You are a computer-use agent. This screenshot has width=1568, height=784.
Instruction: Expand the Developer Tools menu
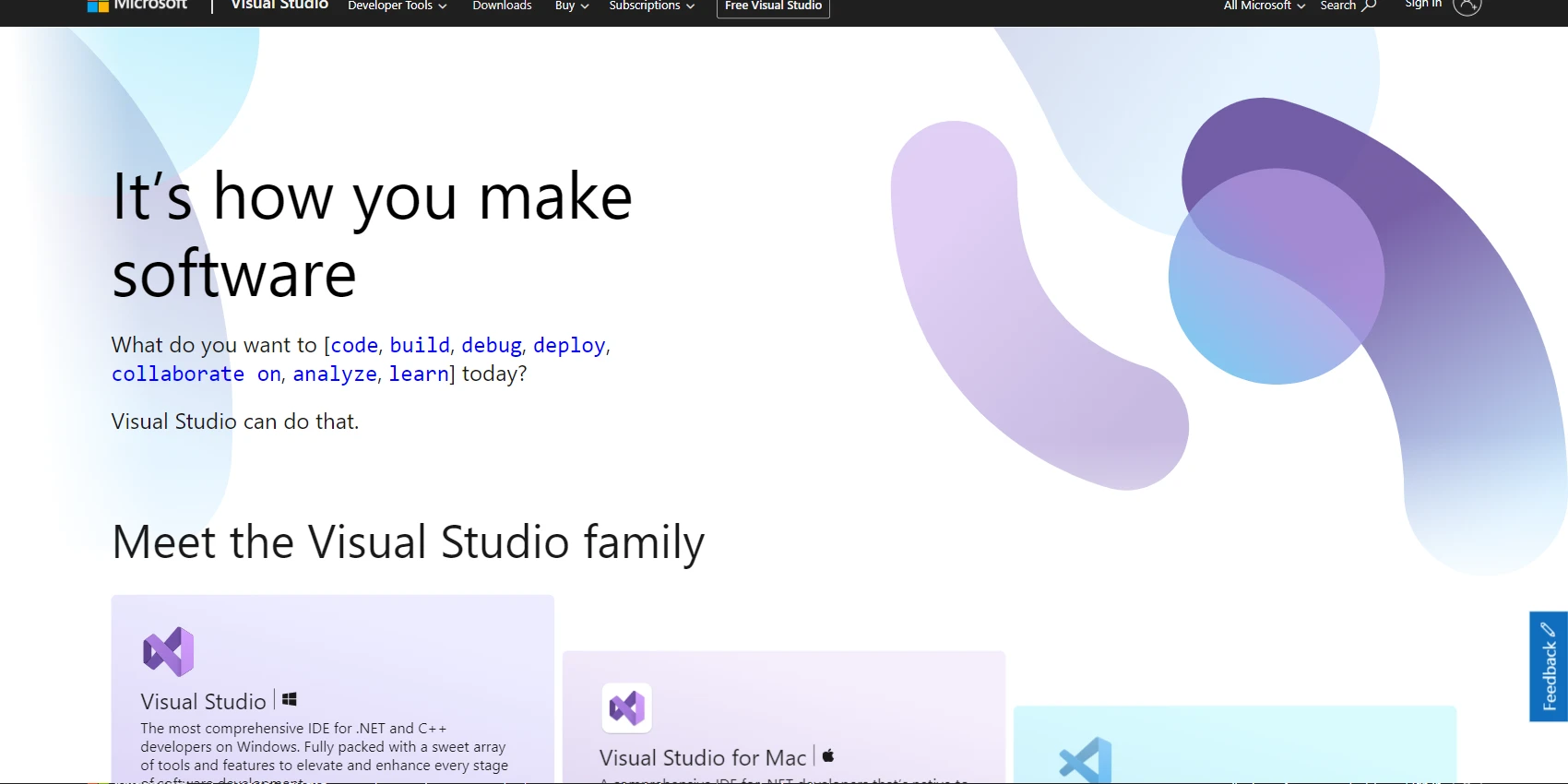[398, 6]
